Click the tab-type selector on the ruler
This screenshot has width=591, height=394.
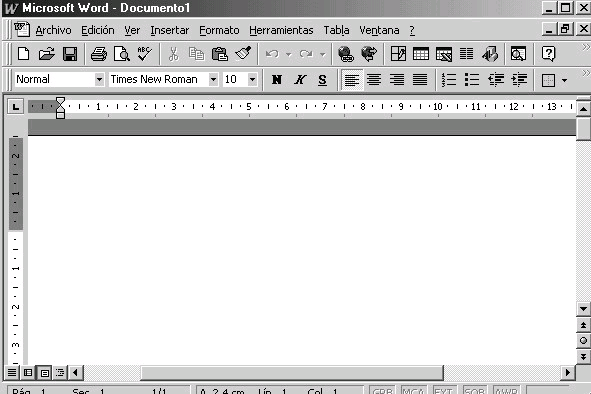(x=15, y=107)
